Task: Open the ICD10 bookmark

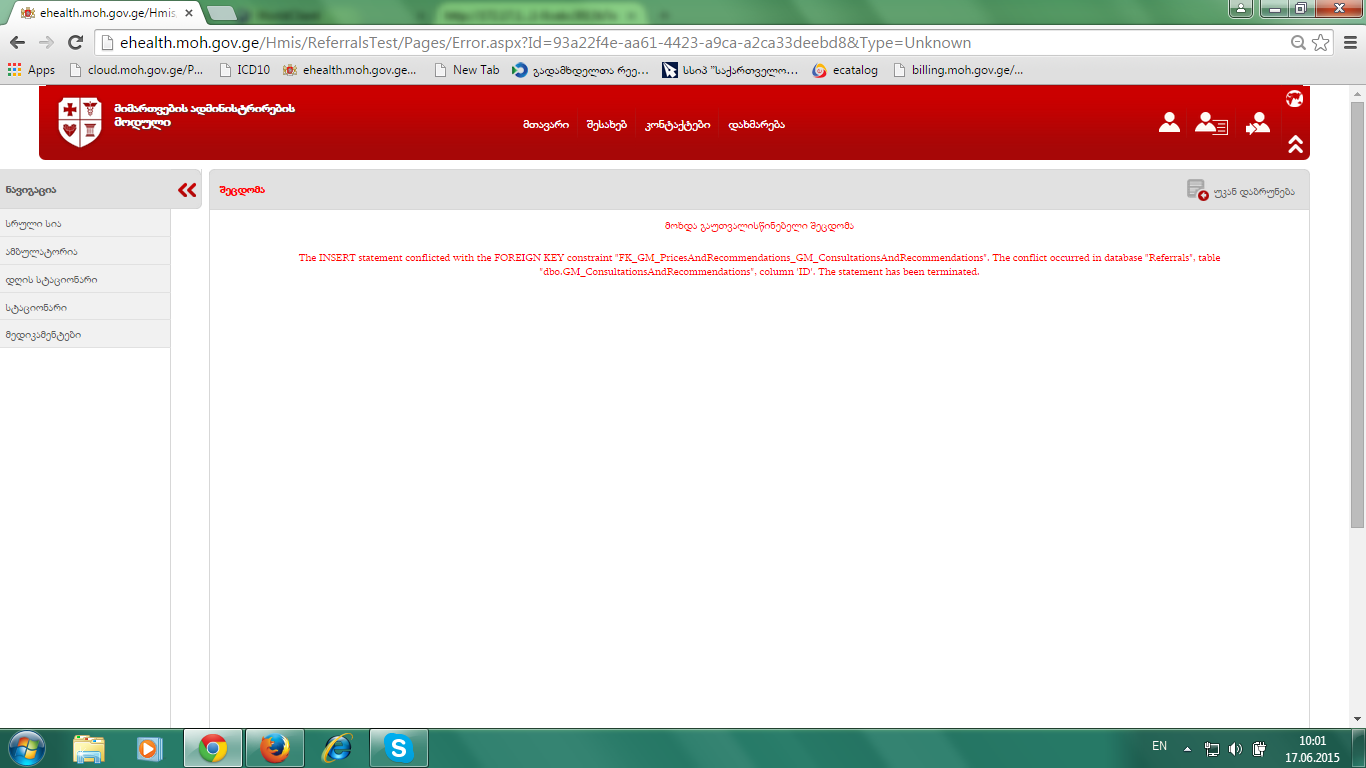Action: (x=243, y=70)
